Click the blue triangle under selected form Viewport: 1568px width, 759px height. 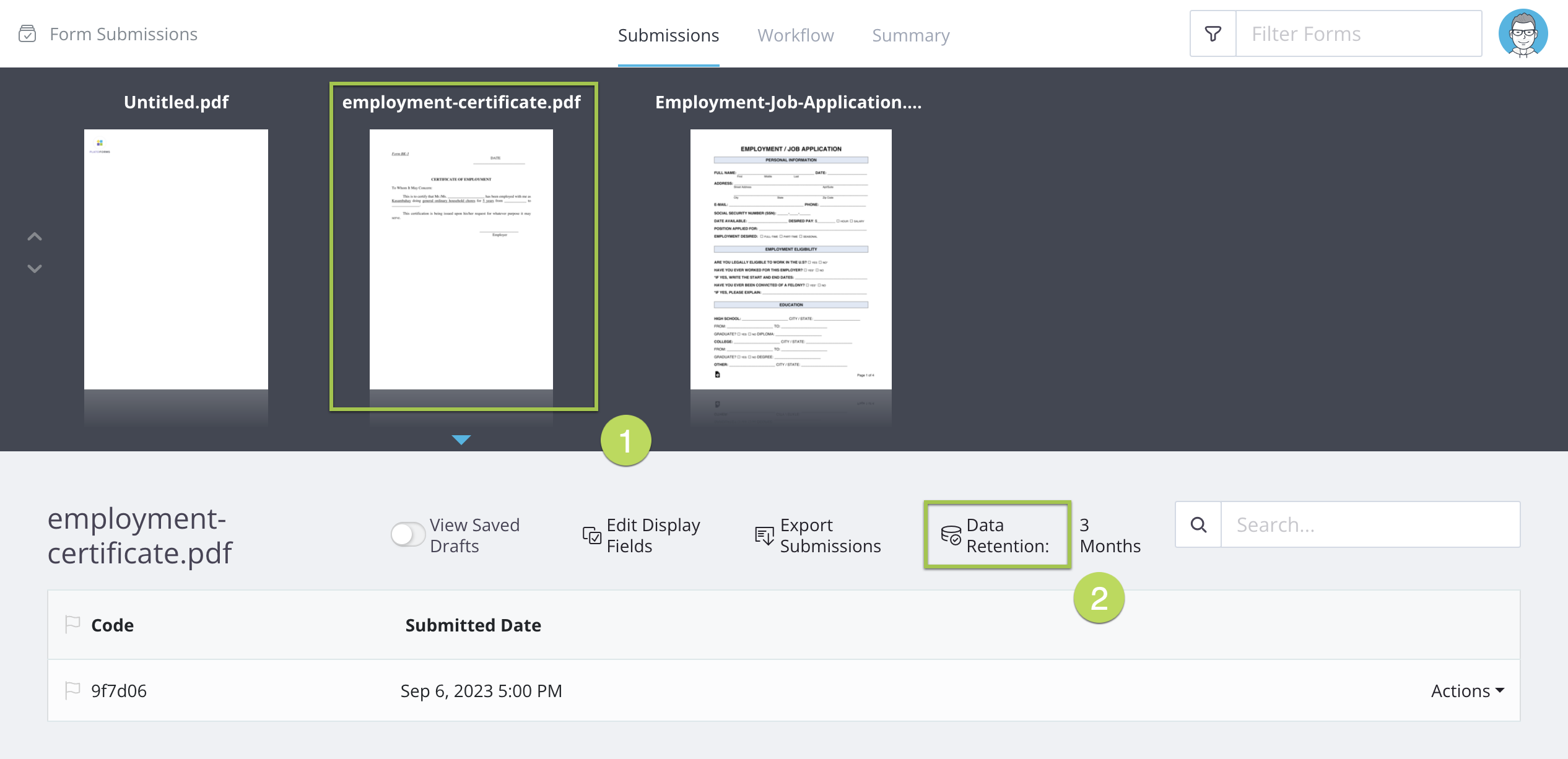[461, 440]
